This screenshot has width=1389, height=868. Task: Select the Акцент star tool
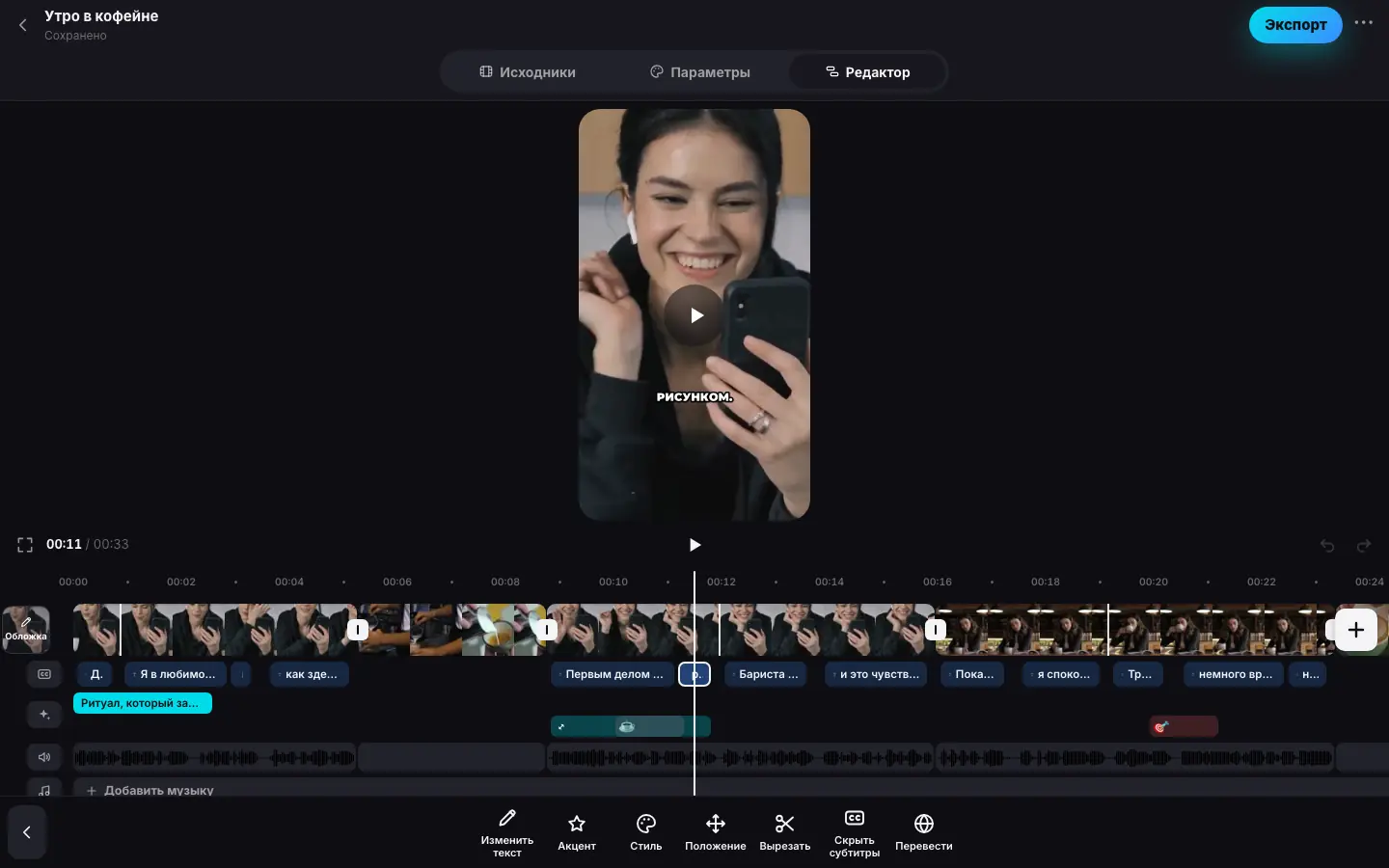(577, 833)
